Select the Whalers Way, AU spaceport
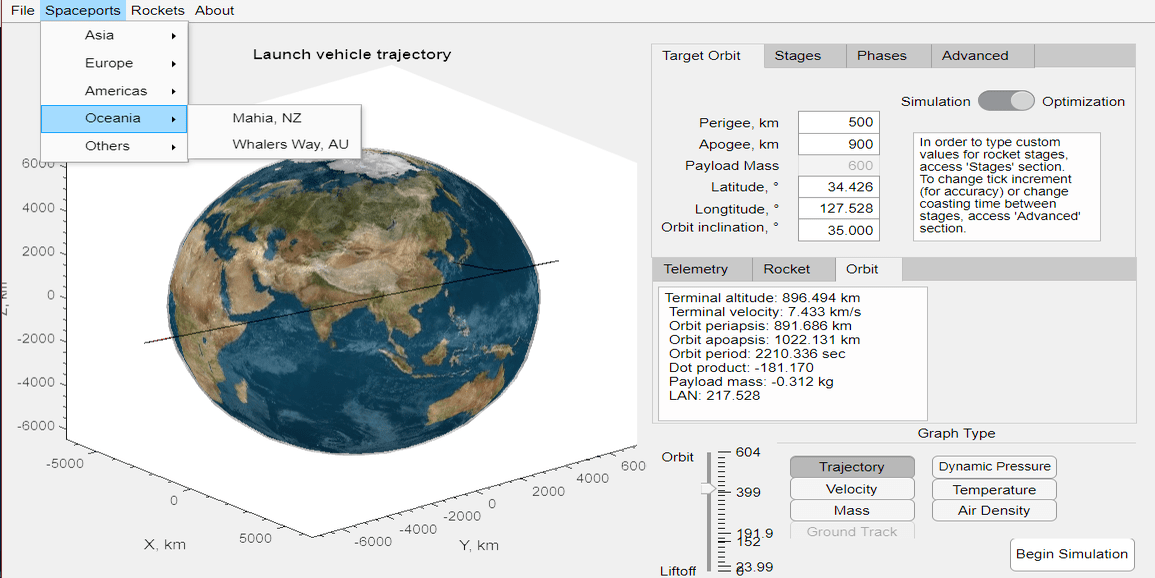 pos(291,143)
